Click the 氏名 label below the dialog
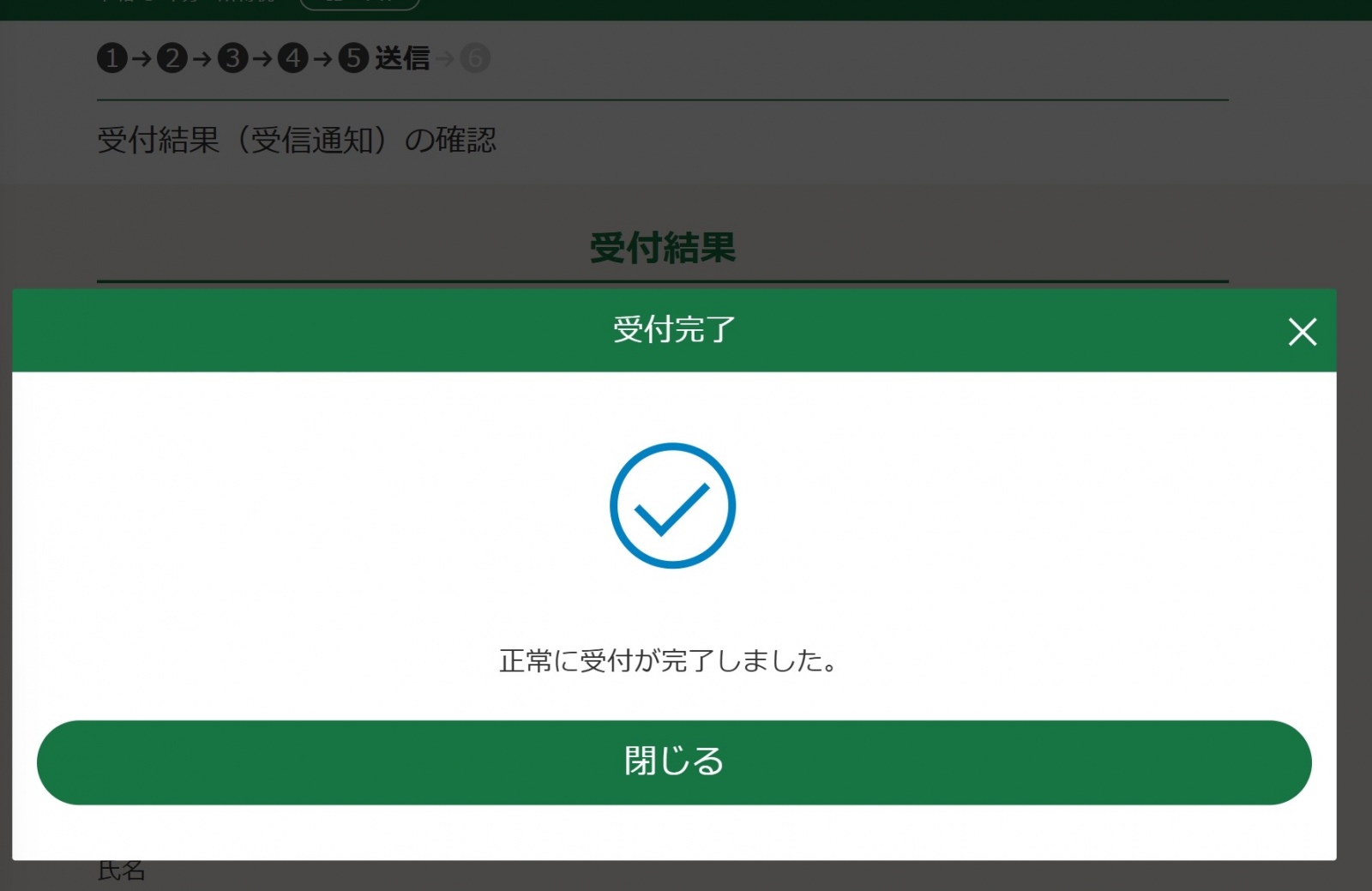 click(x=121, y=871)
